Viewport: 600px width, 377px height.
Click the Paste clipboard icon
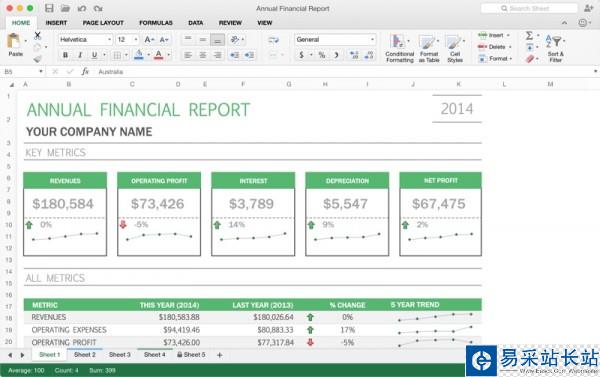[14, 41]
